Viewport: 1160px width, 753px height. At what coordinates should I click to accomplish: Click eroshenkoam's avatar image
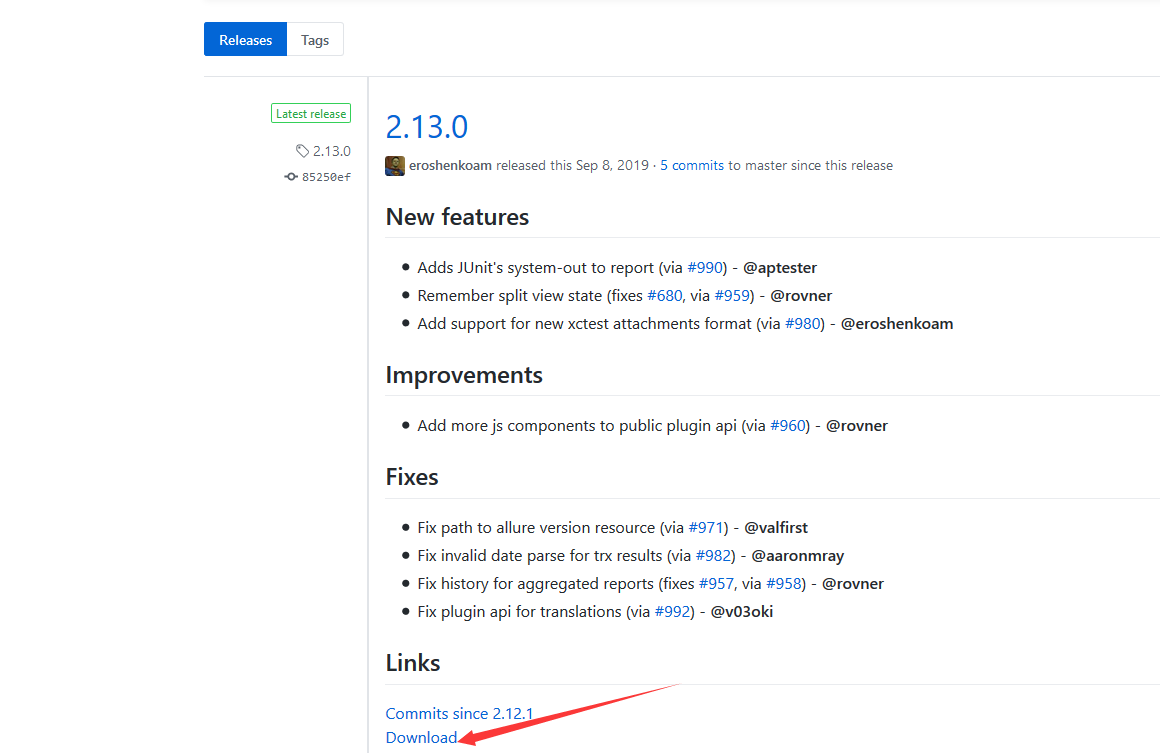pyautogui.click(x=395, y=166)
